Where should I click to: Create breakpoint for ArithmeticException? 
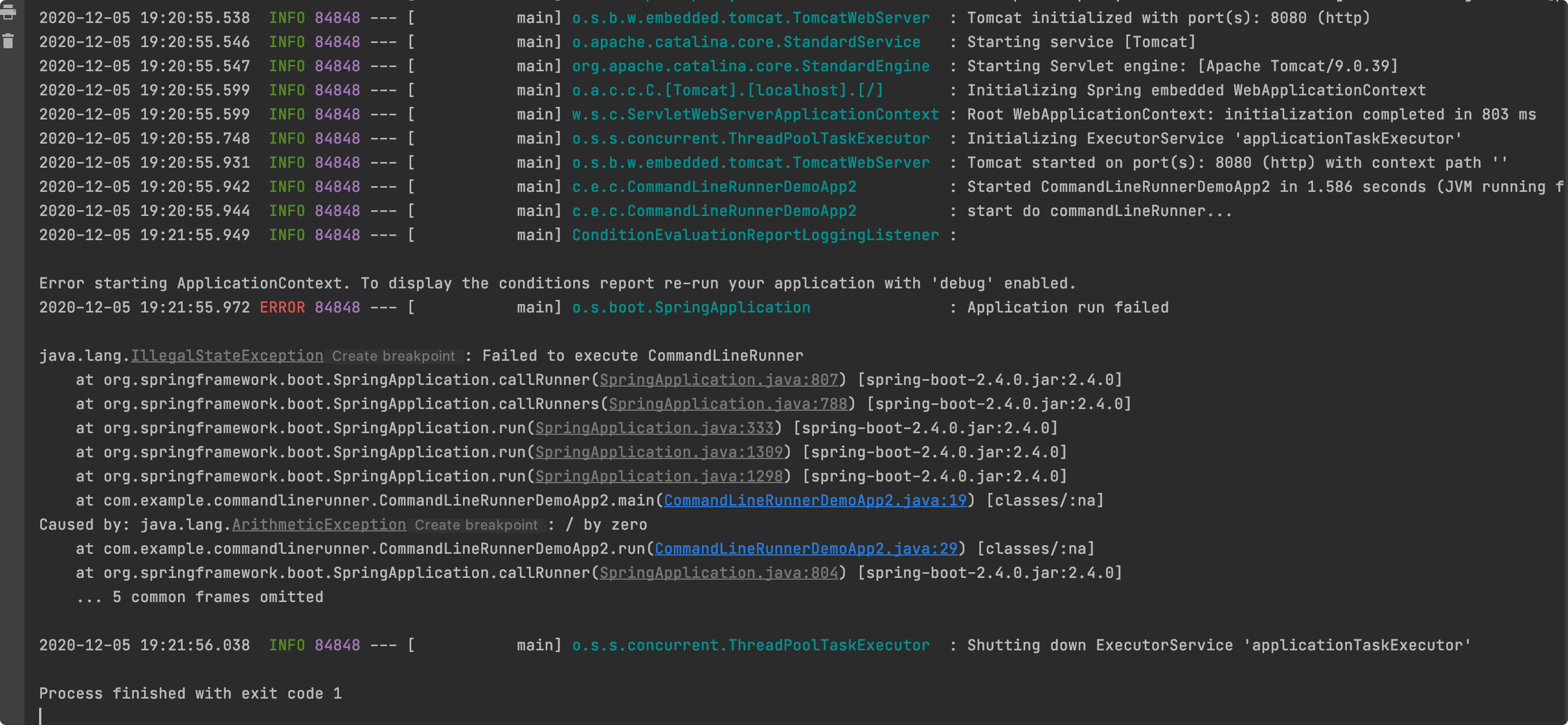tap(476, 525)
